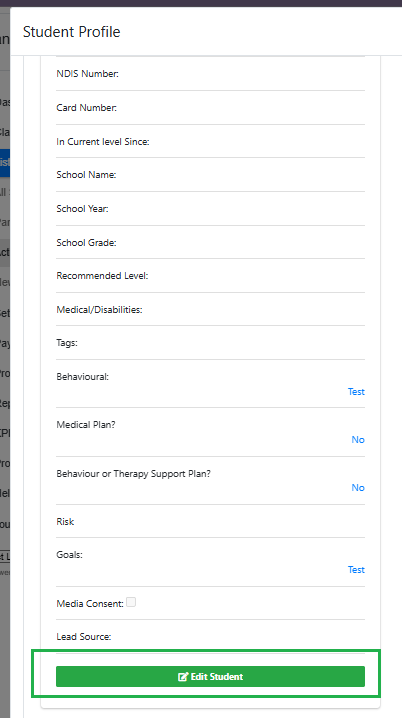The width and height of the screenshot is (402, 718).
Task: Click the Student Profile dialog title
Action: click(72, 32)
